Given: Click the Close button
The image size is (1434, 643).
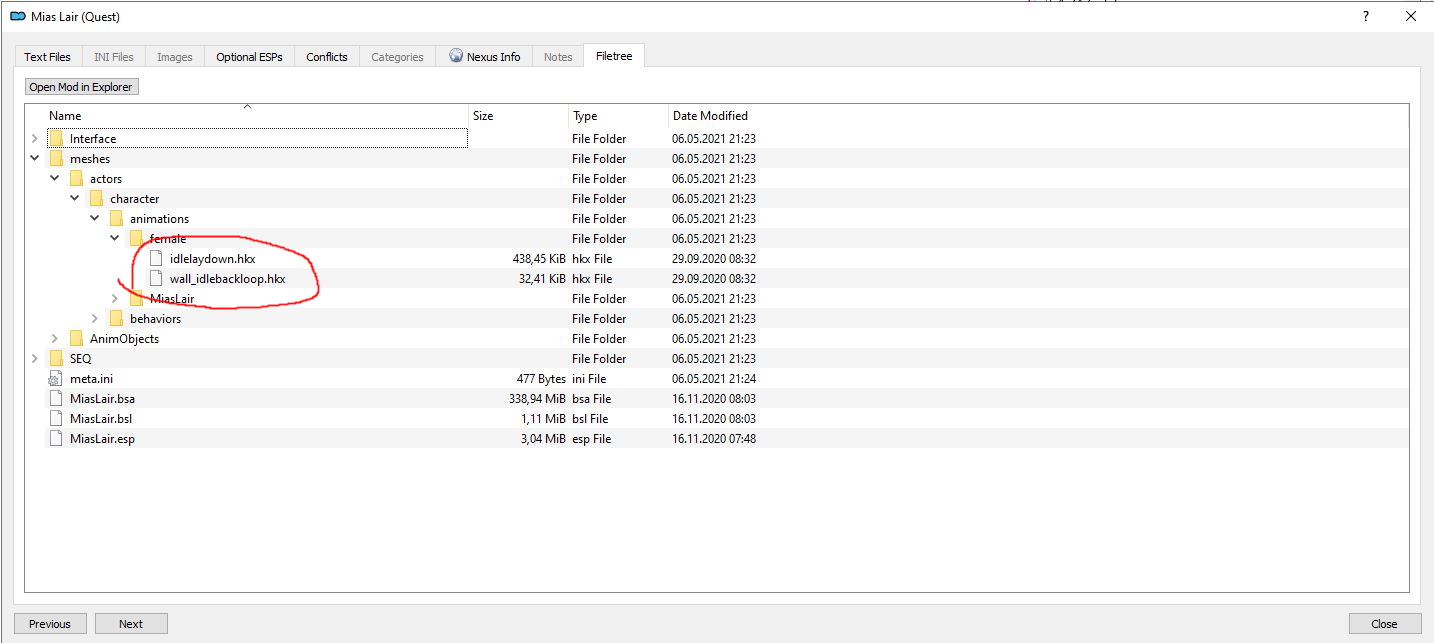Looking at the screenshot, I should pyautogui.click(x=1384, y=624).
